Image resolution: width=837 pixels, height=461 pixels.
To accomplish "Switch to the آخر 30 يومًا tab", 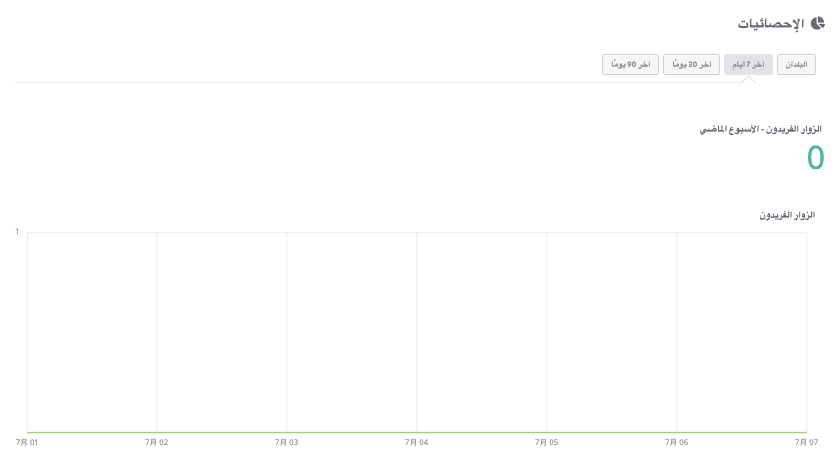I will 691,65.
